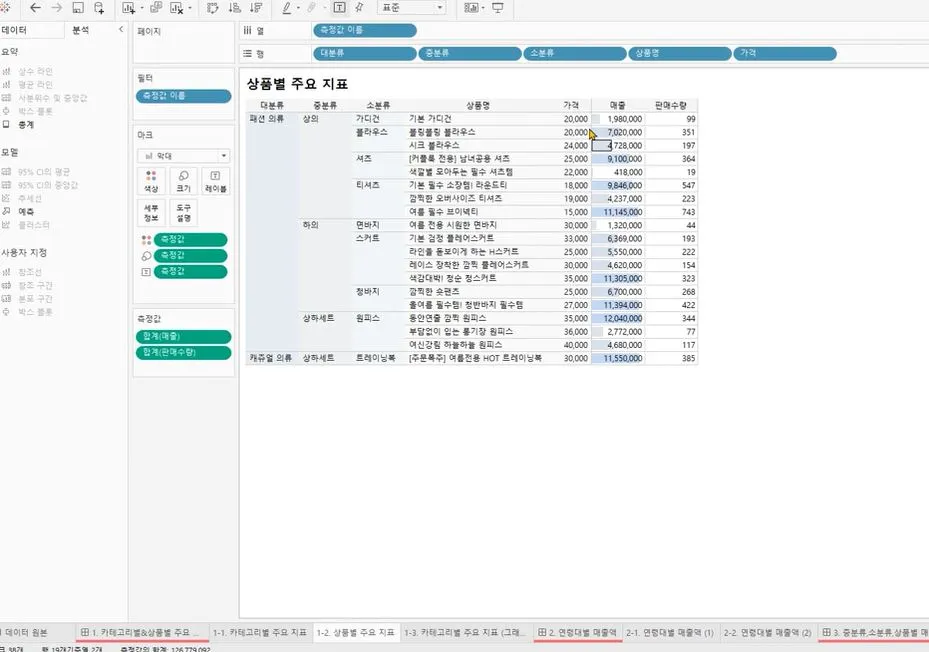Click the size icon beside second 측정값 pill

[146, 256]
